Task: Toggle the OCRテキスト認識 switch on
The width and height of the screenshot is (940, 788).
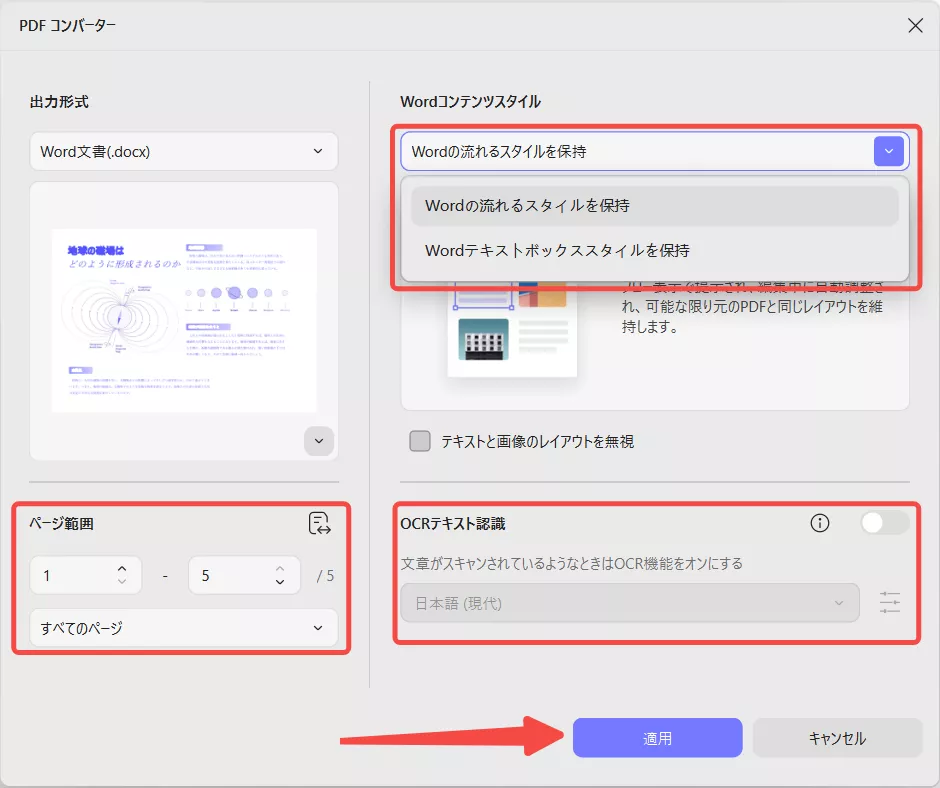Action: coord(884,523)
